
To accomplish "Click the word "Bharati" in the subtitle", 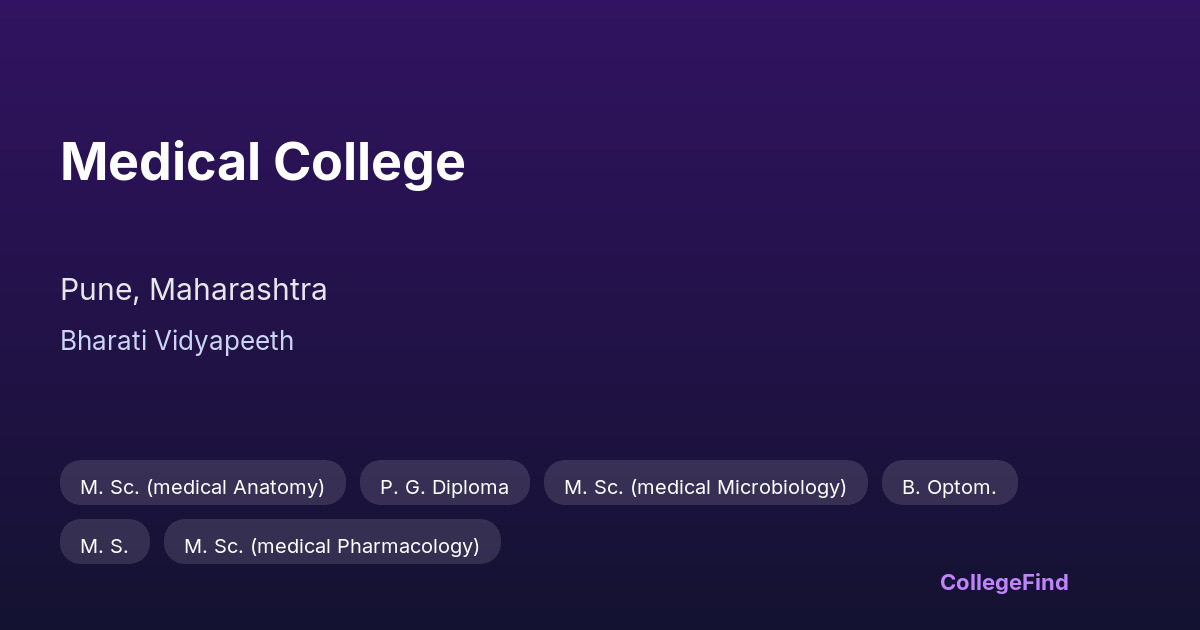I will coord(100,341).
